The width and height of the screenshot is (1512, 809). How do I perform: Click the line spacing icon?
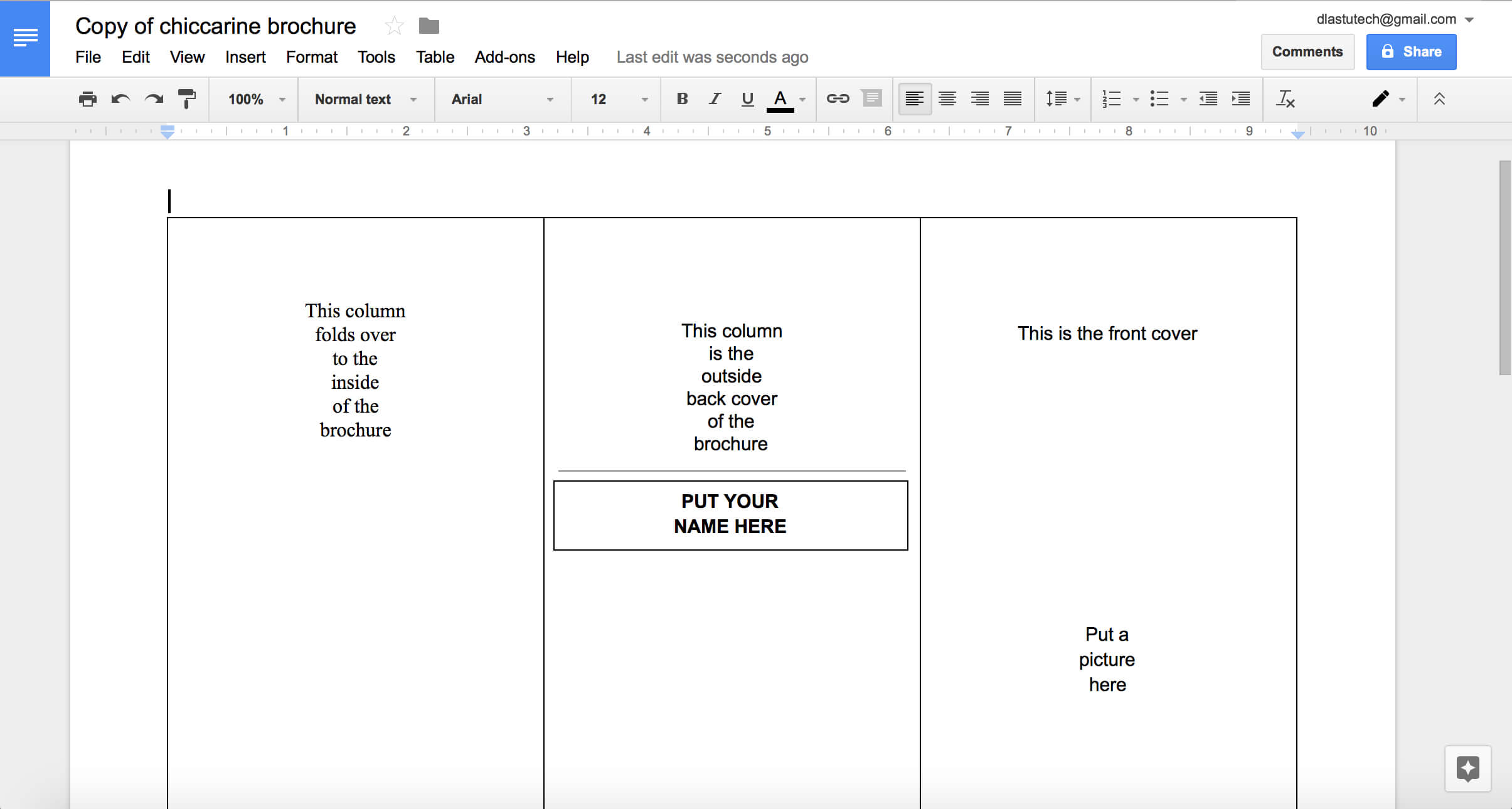[1057, 98]
